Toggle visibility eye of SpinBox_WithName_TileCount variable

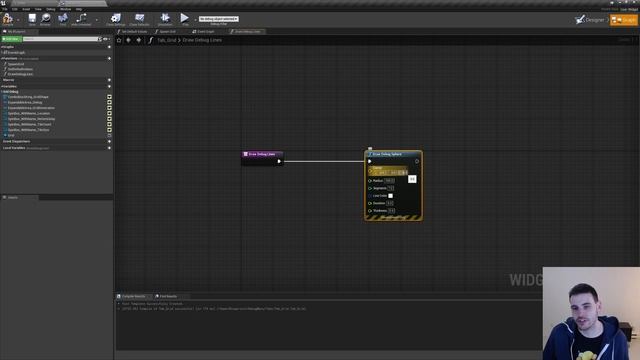[x=109, y=124]
